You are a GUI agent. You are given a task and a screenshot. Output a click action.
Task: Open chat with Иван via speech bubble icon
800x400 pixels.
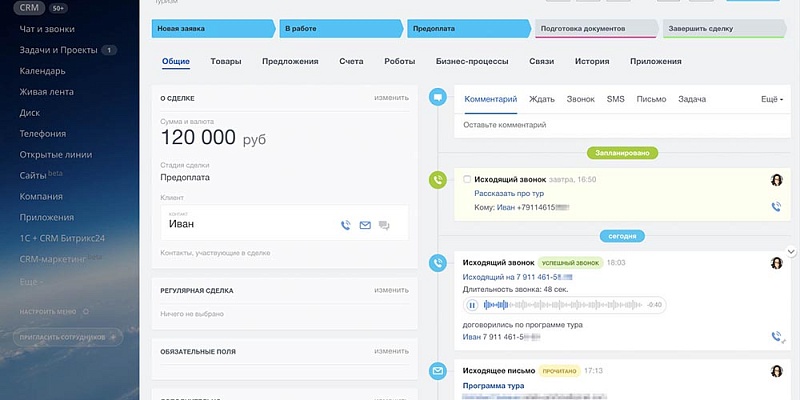point(384,226)
